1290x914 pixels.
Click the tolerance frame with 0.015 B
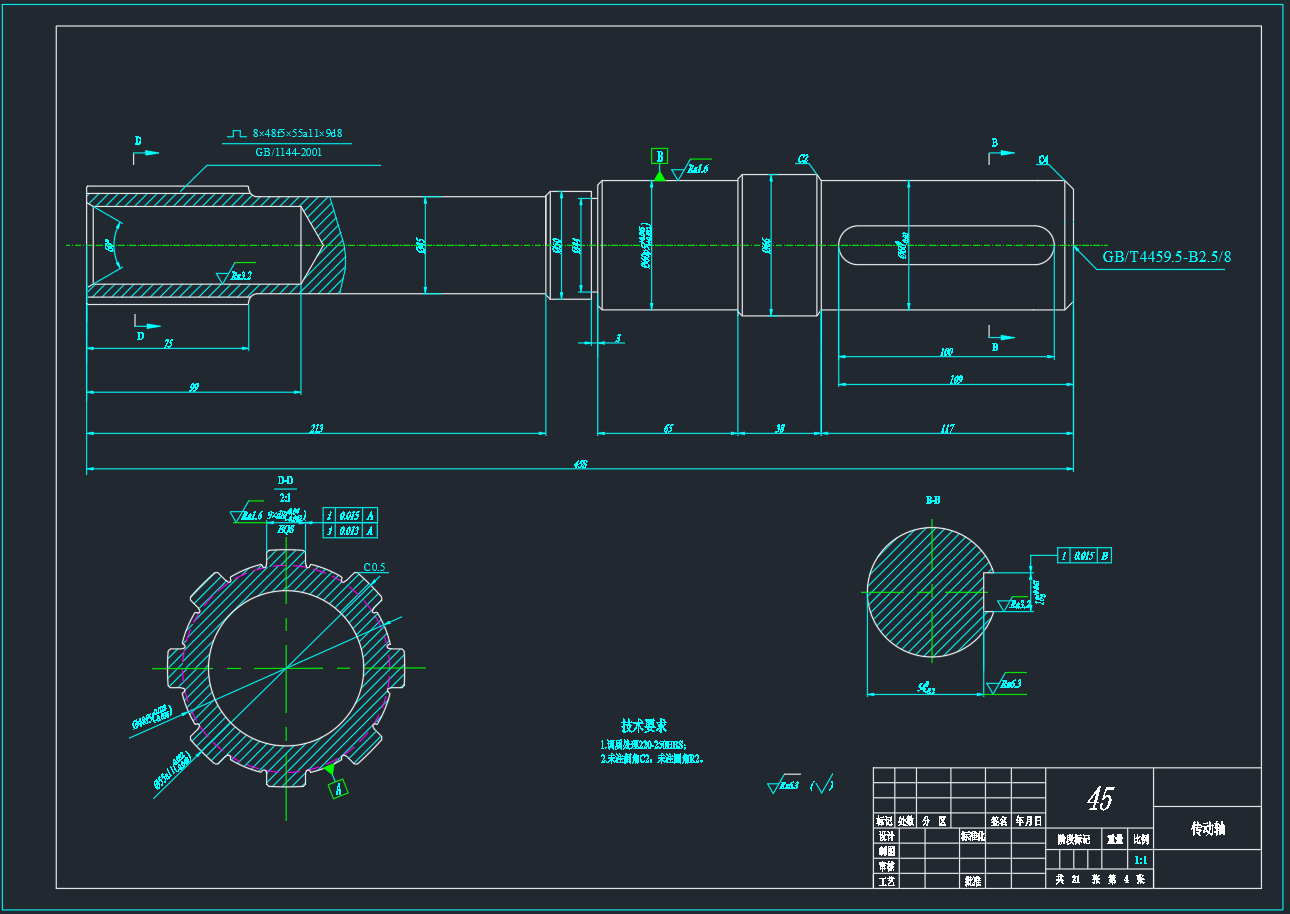click(x=1086, y=555)
